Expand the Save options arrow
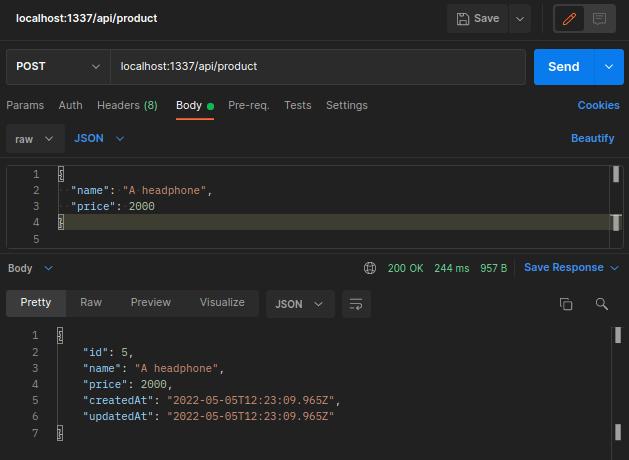The image size is (629, 460). tap(519, 19)
